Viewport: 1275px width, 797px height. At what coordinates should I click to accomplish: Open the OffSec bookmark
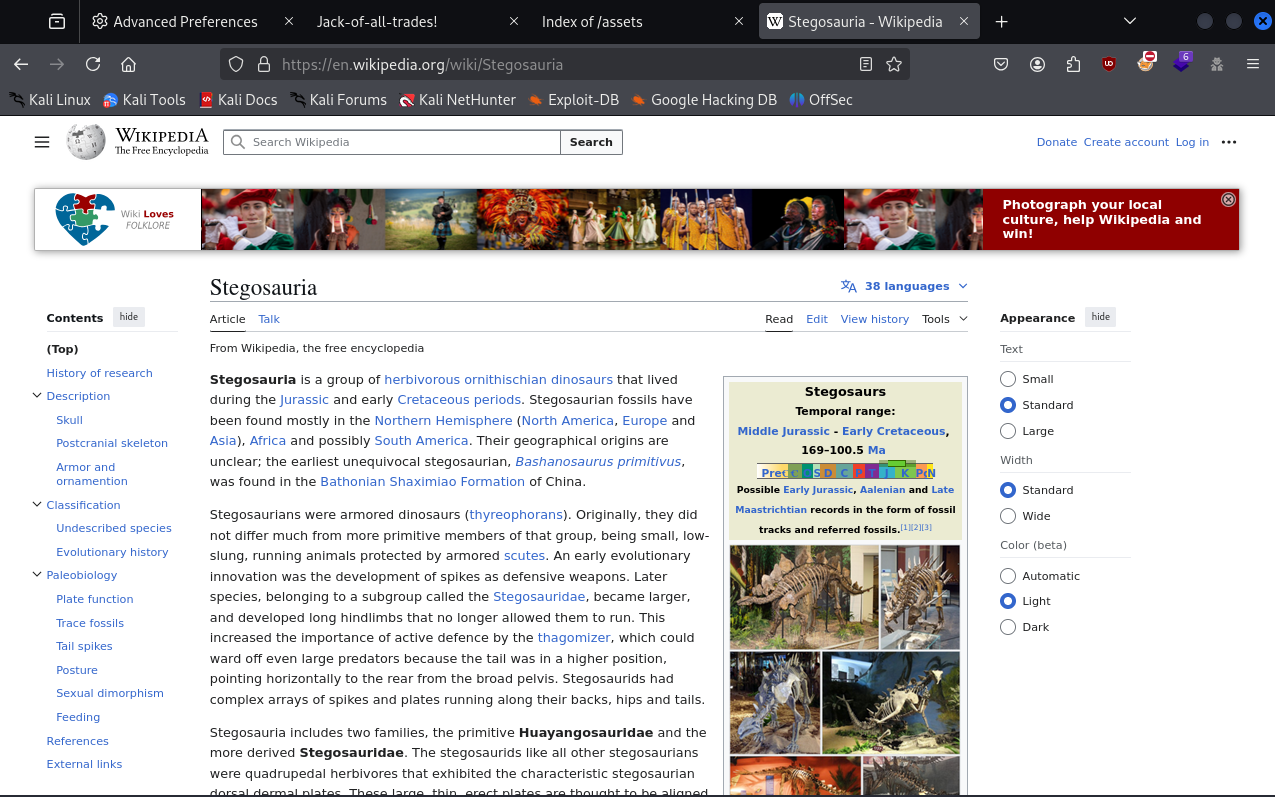click(x=820, y=100)
